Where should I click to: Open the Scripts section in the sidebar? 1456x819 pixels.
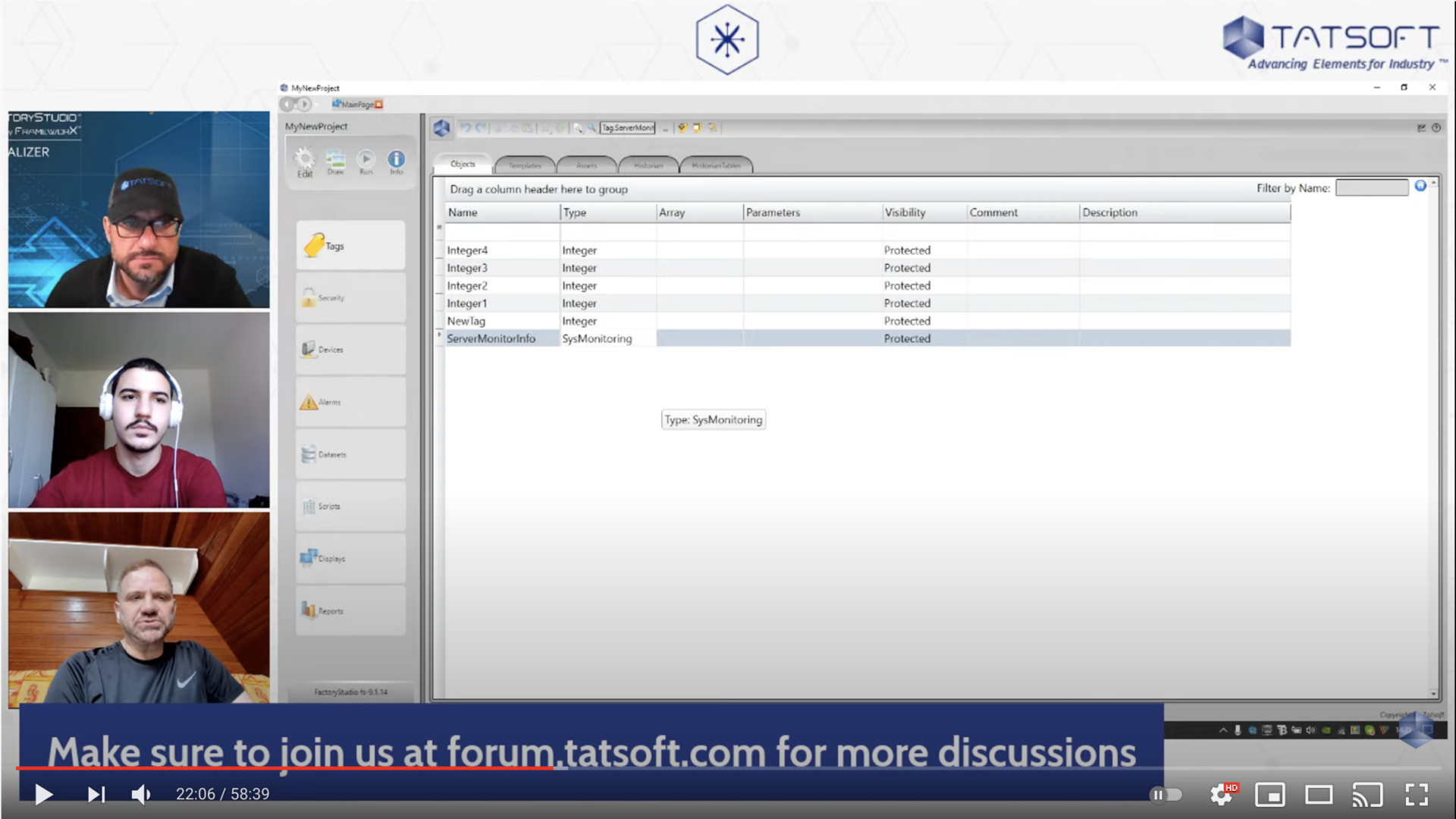tap(350, 506)
